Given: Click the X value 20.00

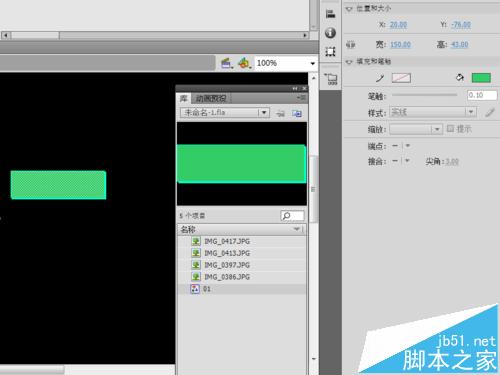Looking at the screenshot, I should tap(398, 25).
